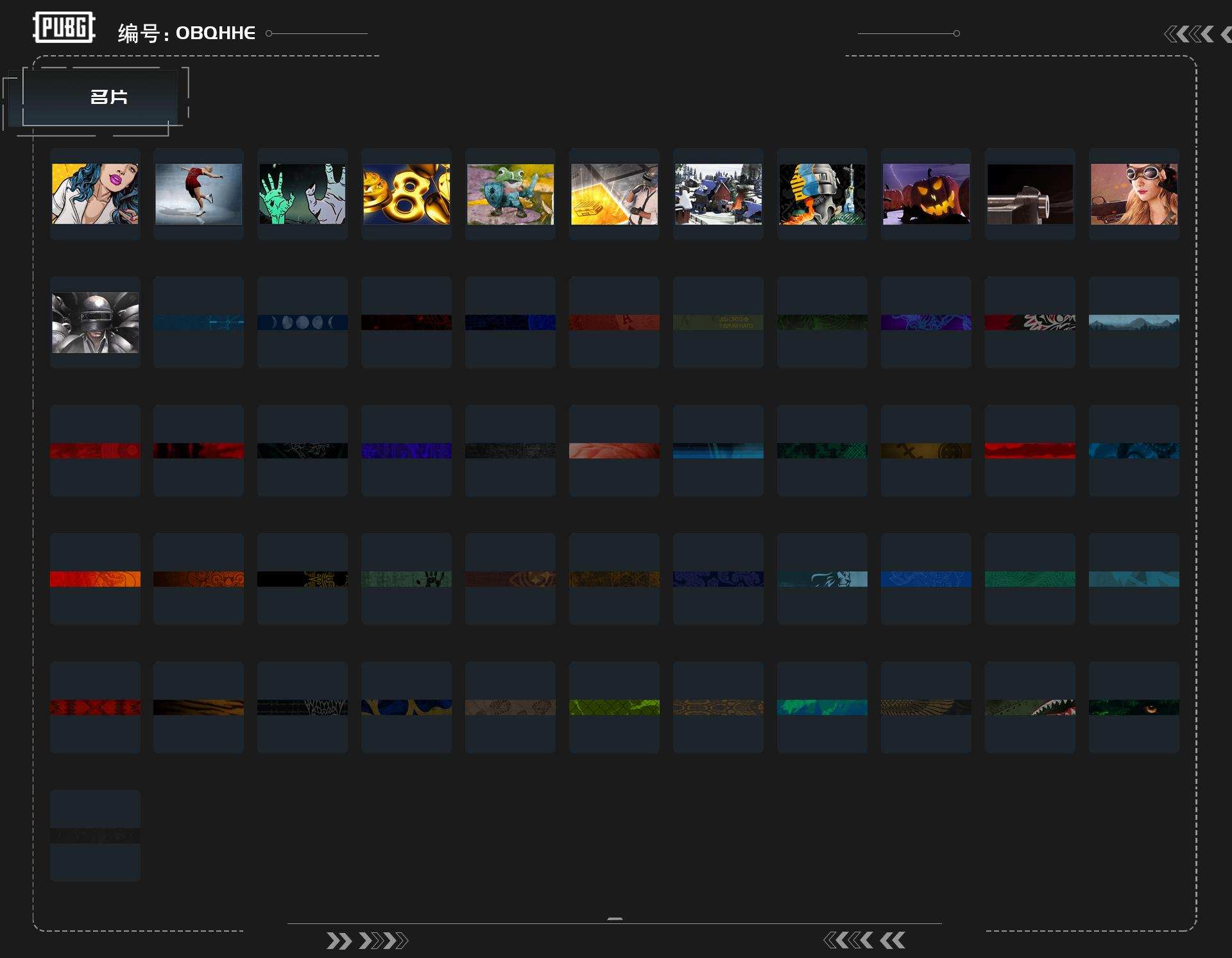Viewport: 1232px width, 958px height.
Task: Choose the frog with shield nameplate
Action: pyautogui.click(x=510, y=194)
